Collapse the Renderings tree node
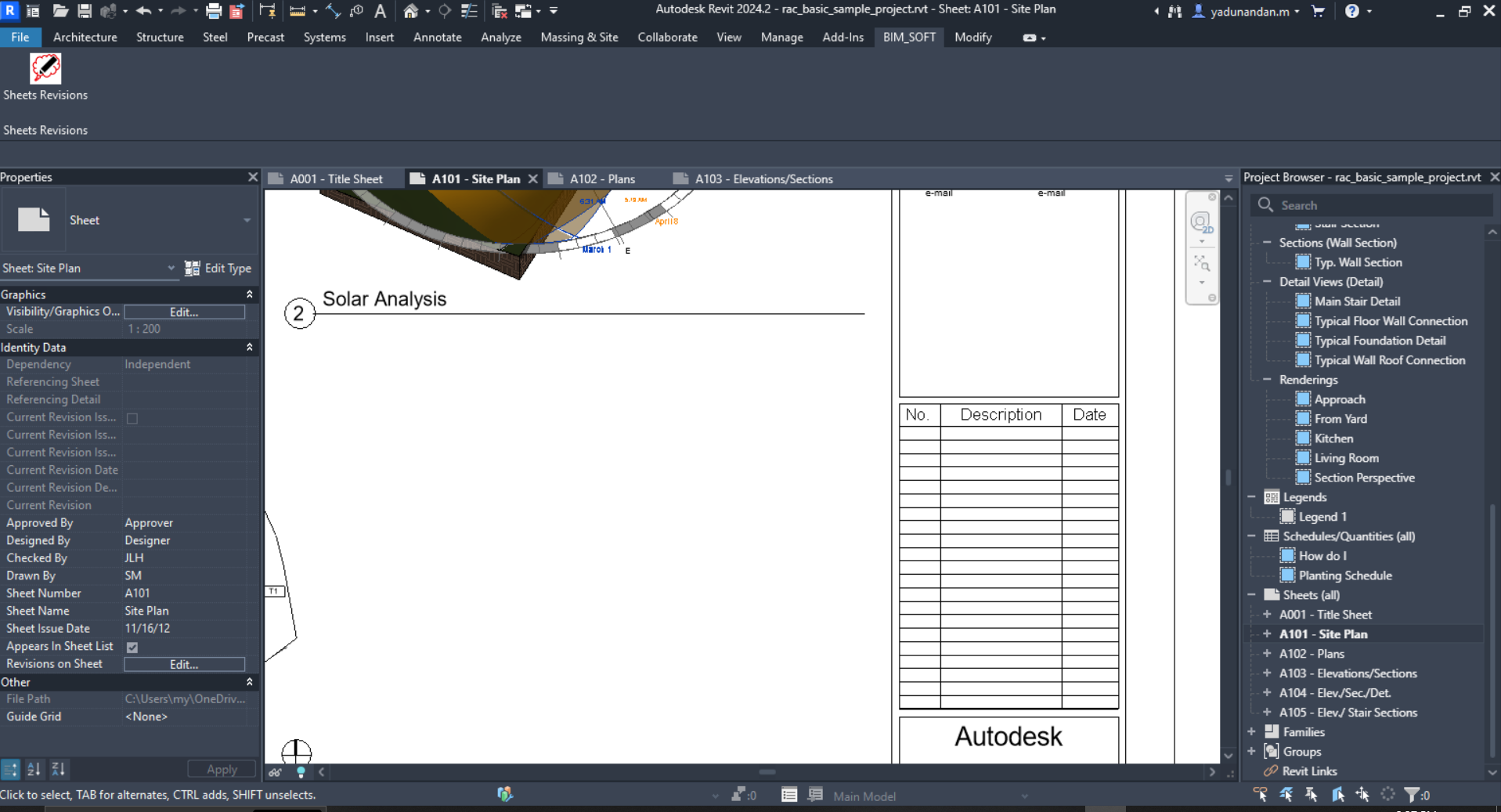Image resolution: width=1501 pixels, height=812 pixels. point(1267,379)
